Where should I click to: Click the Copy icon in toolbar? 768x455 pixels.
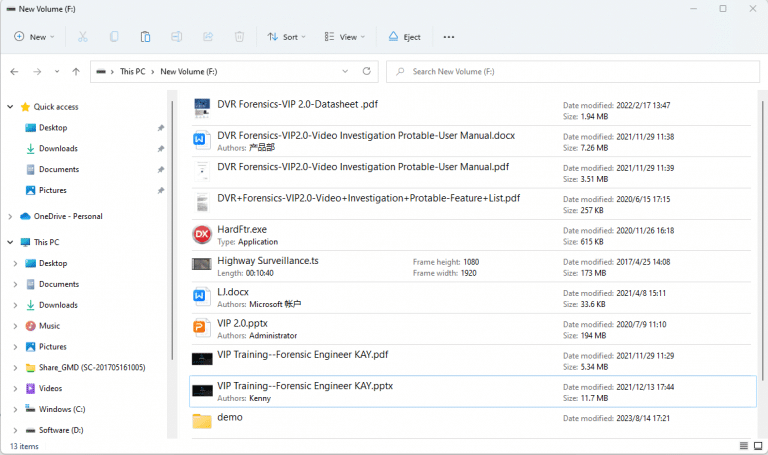tap(114, 37)
